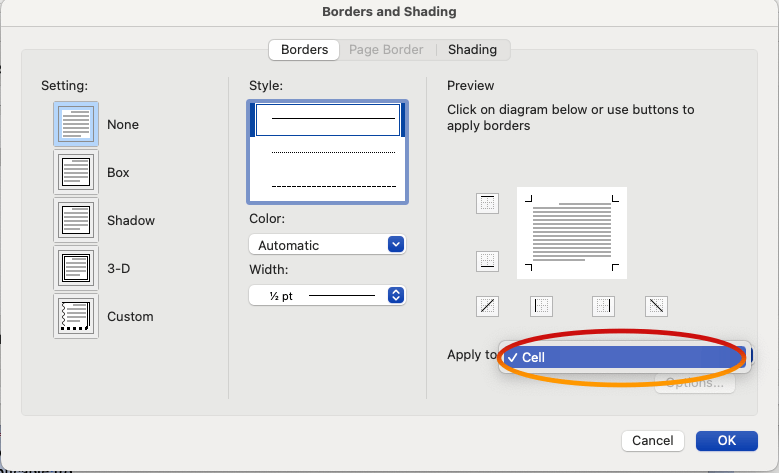Image resolution: width=779 pixels, height=473 pixels.
Task: Select the Shadow border setting icon
Action: (76, 220)
